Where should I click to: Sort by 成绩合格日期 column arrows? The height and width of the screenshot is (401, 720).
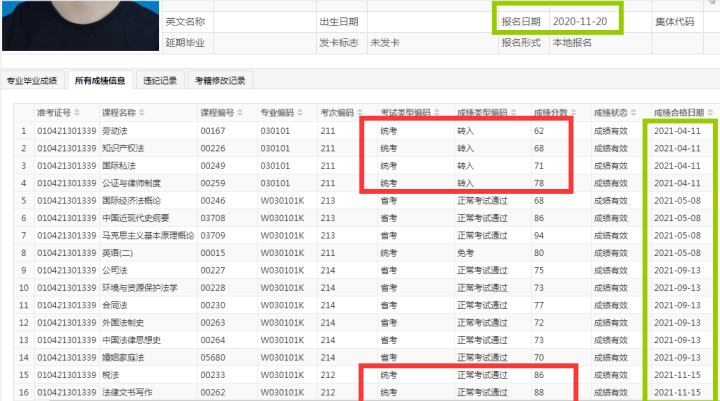pos(710,113)
